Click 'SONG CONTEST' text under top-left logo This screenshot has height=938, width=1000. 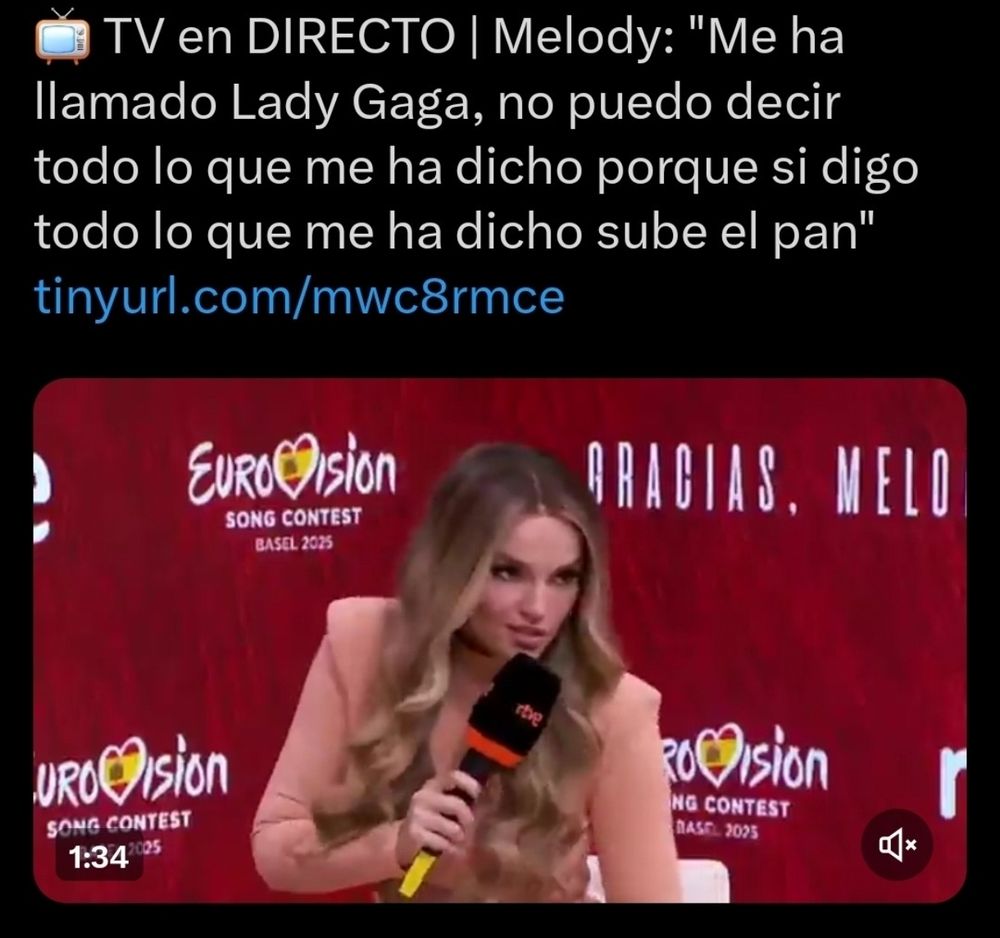(x=293, y=518)
